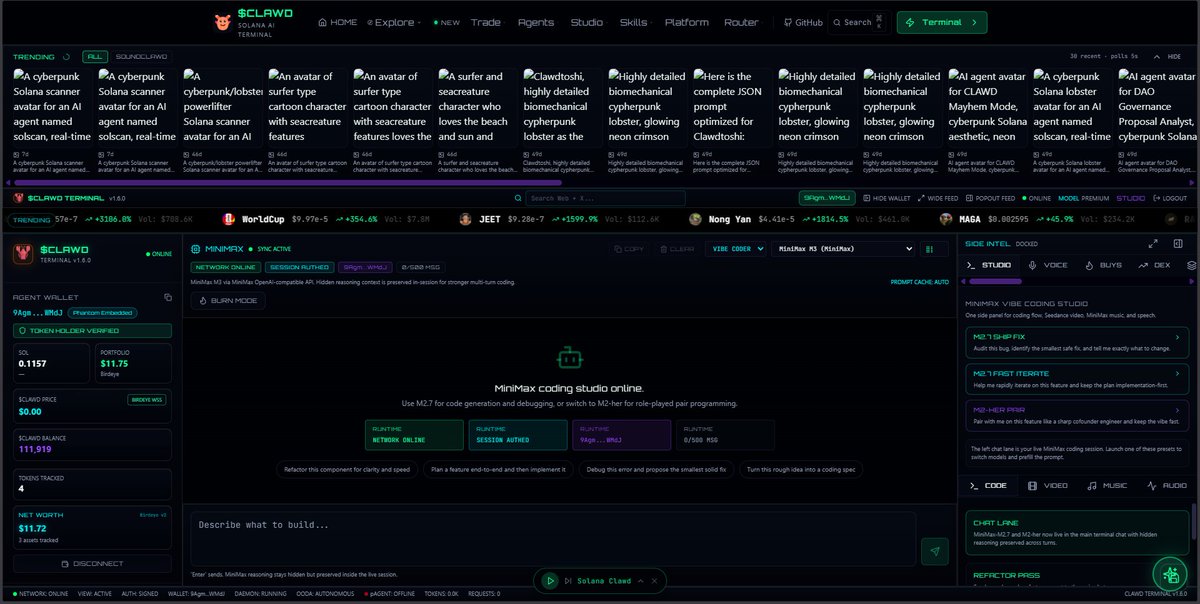
Task: Select the SOUNDCLAWD trending filter
Action: click(x=141, y=57)
